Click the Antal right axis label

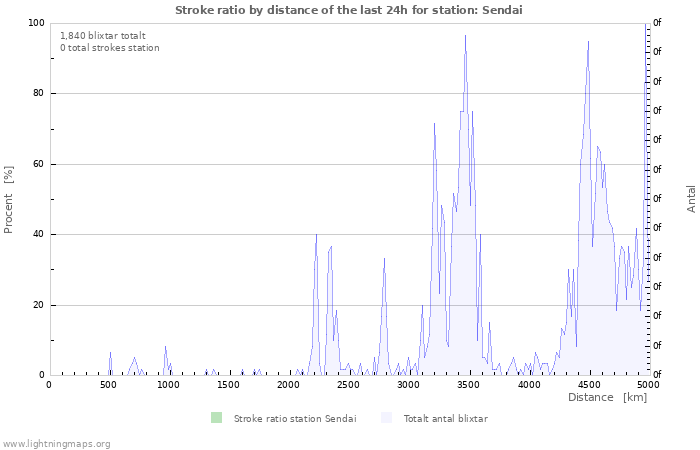coord(691,199)
